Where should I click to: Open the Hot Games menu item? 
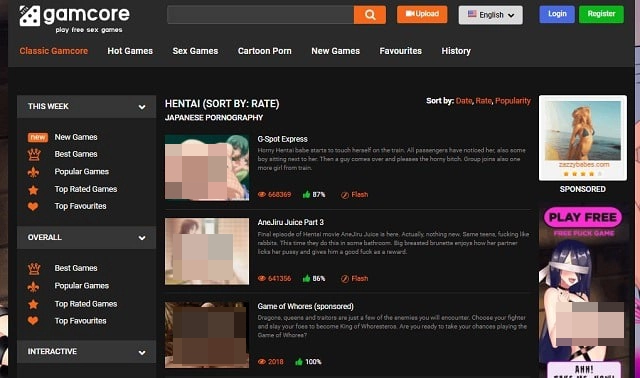point(130,51)
